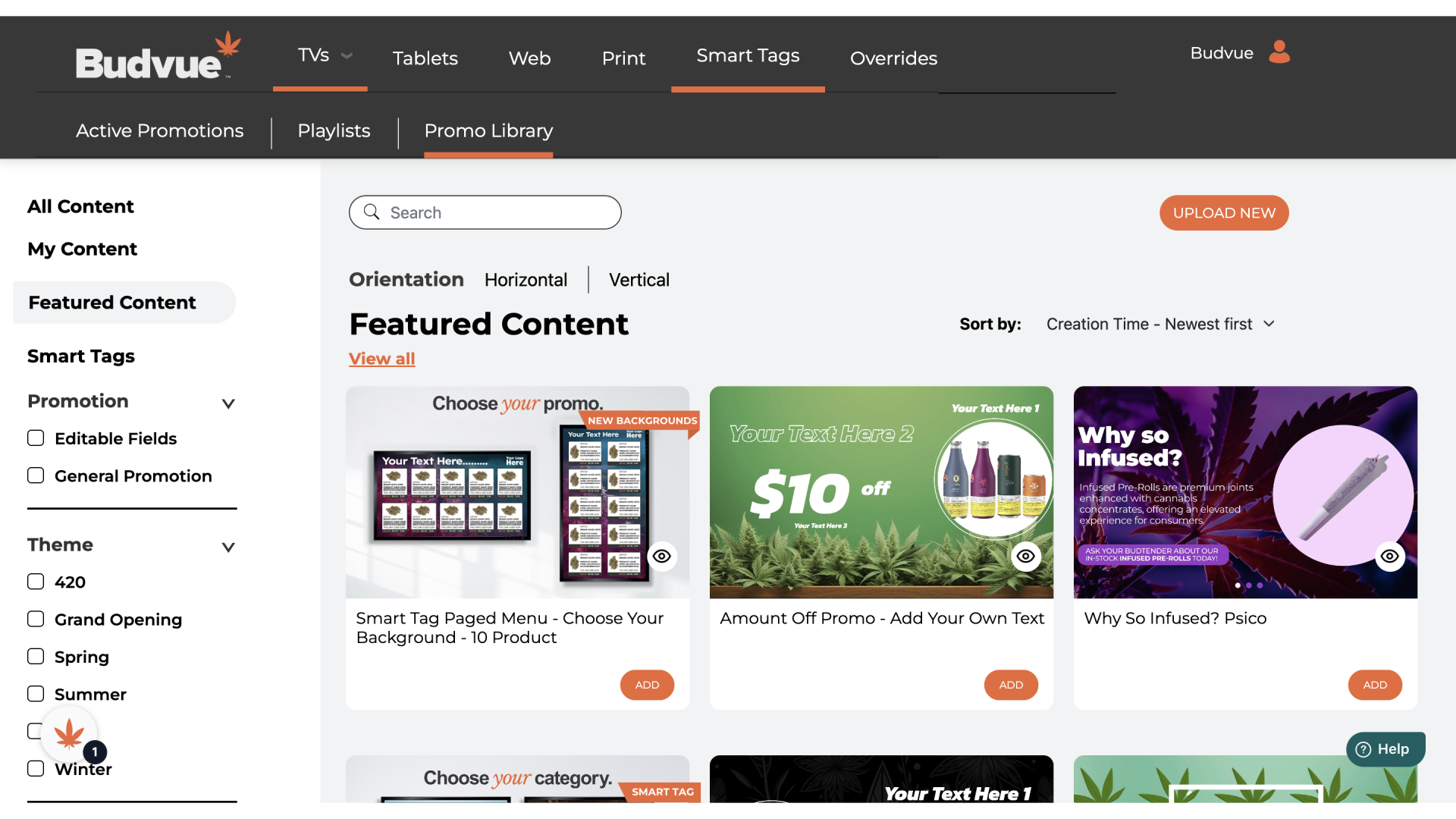The height and width of the screenshot is (819, 1456).
Task: Preview Why So Infused Psico eye icon
Action: (1390, 557)
